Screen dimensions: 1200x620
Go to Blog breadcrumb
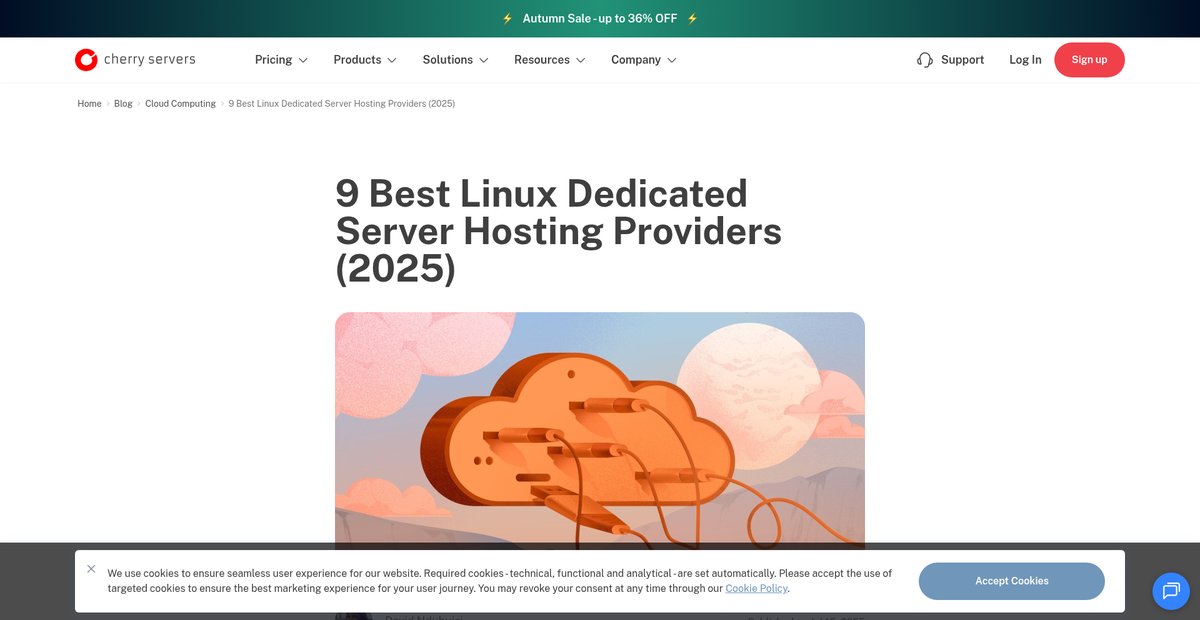point(123,104)
